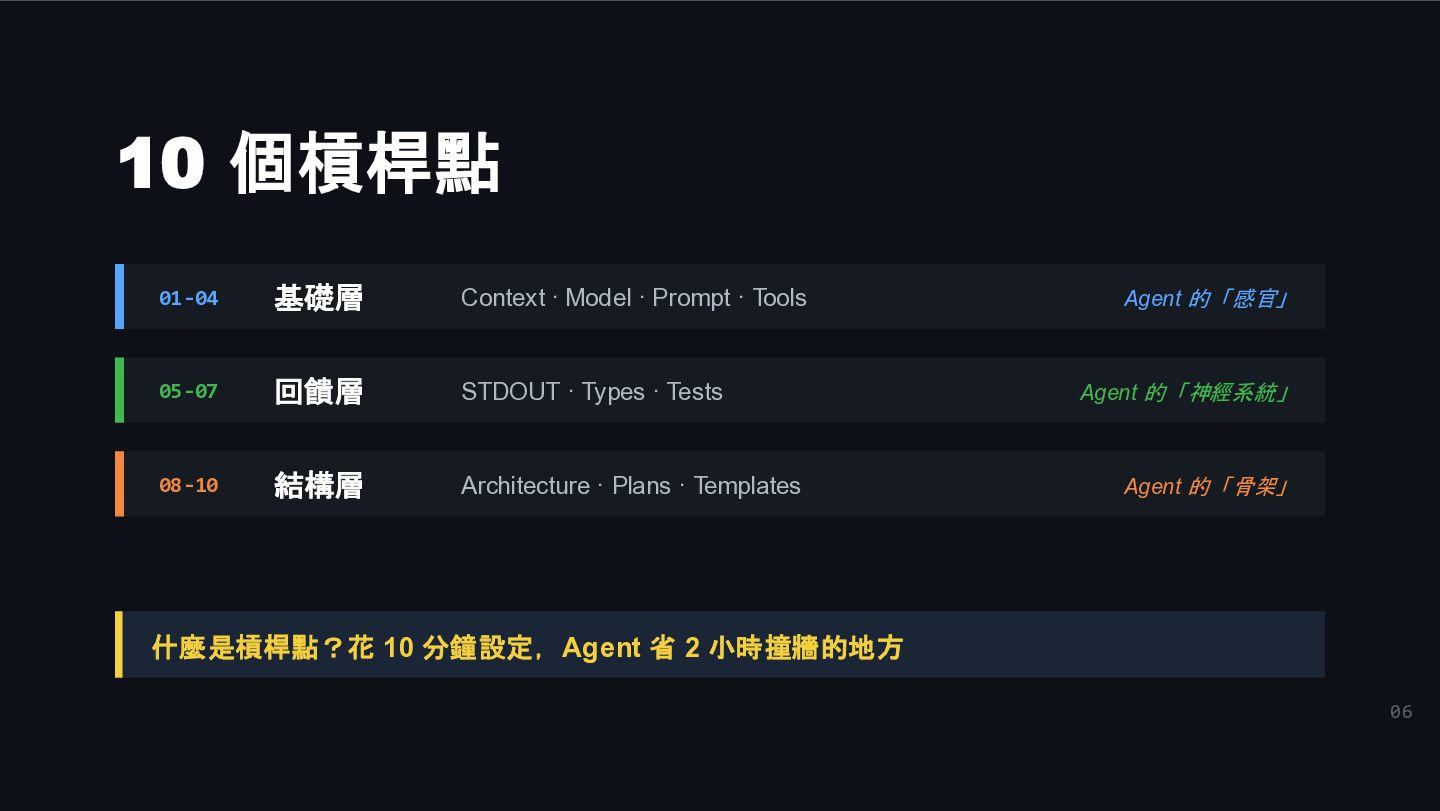Image resolution: width=1440 pixels, height=811 pixels.
Task: Click the 回饋層 layer heading
Action: click(x=318, y=391)
